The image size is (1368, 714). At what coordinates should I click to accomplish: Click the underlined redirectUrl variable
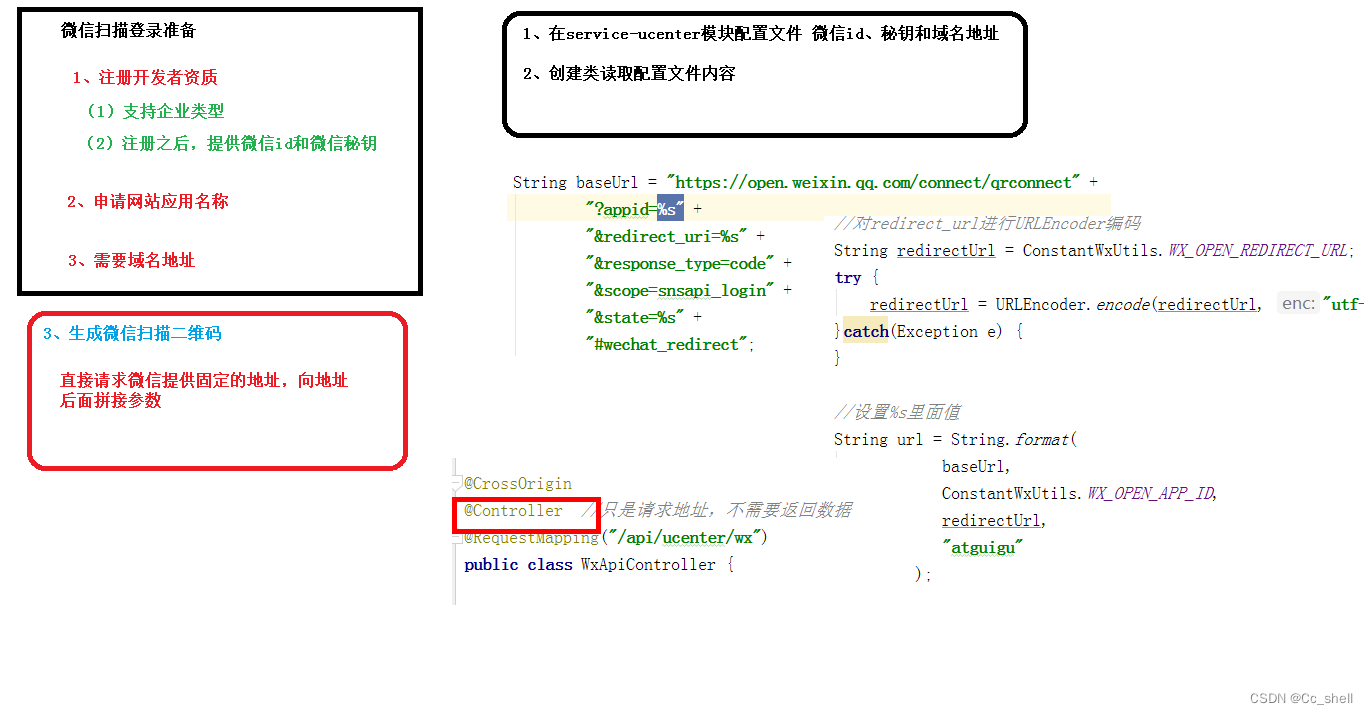(x=918, y=303)
